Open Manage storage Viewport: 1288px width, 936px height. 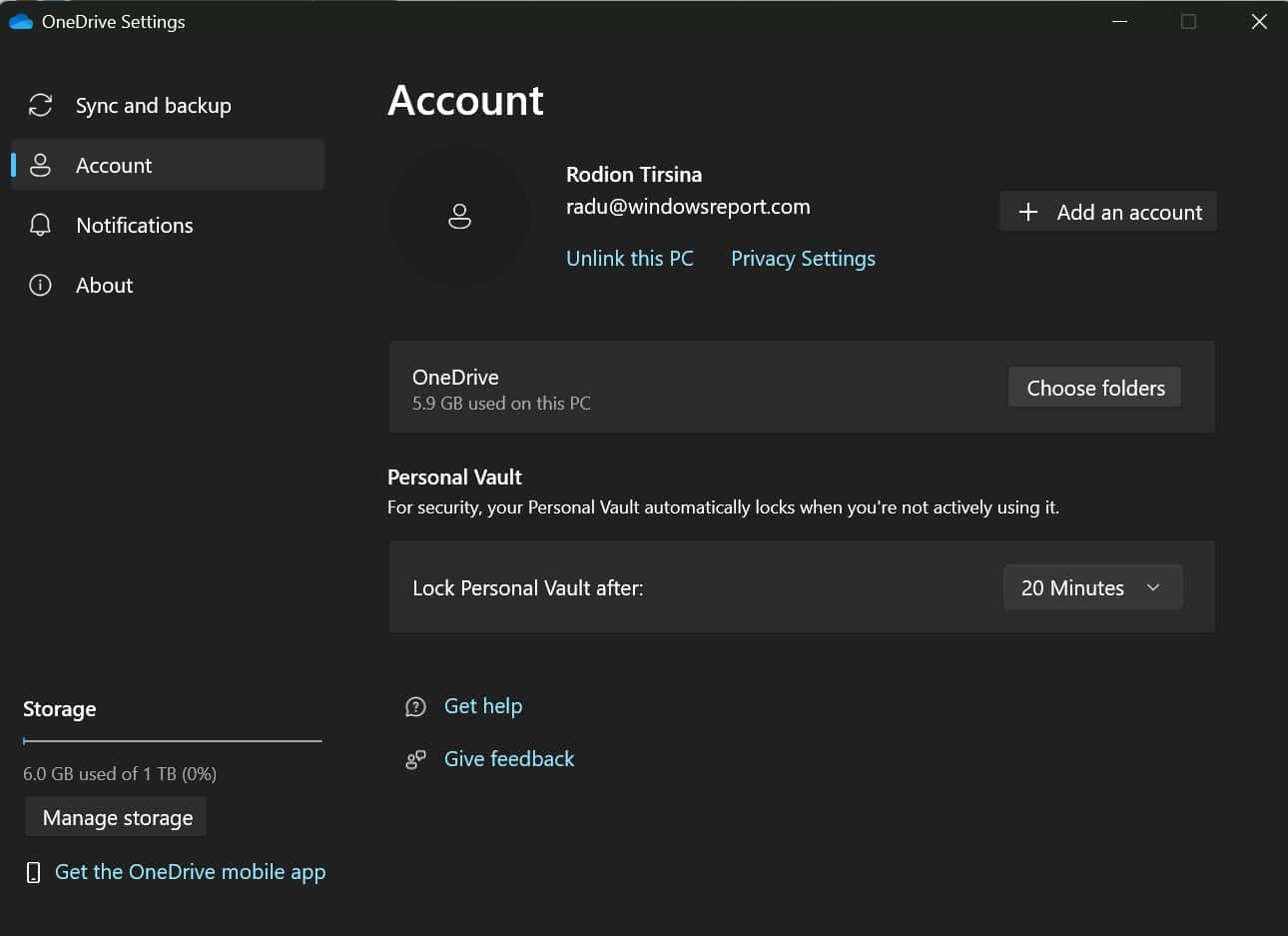coord(117,817)
